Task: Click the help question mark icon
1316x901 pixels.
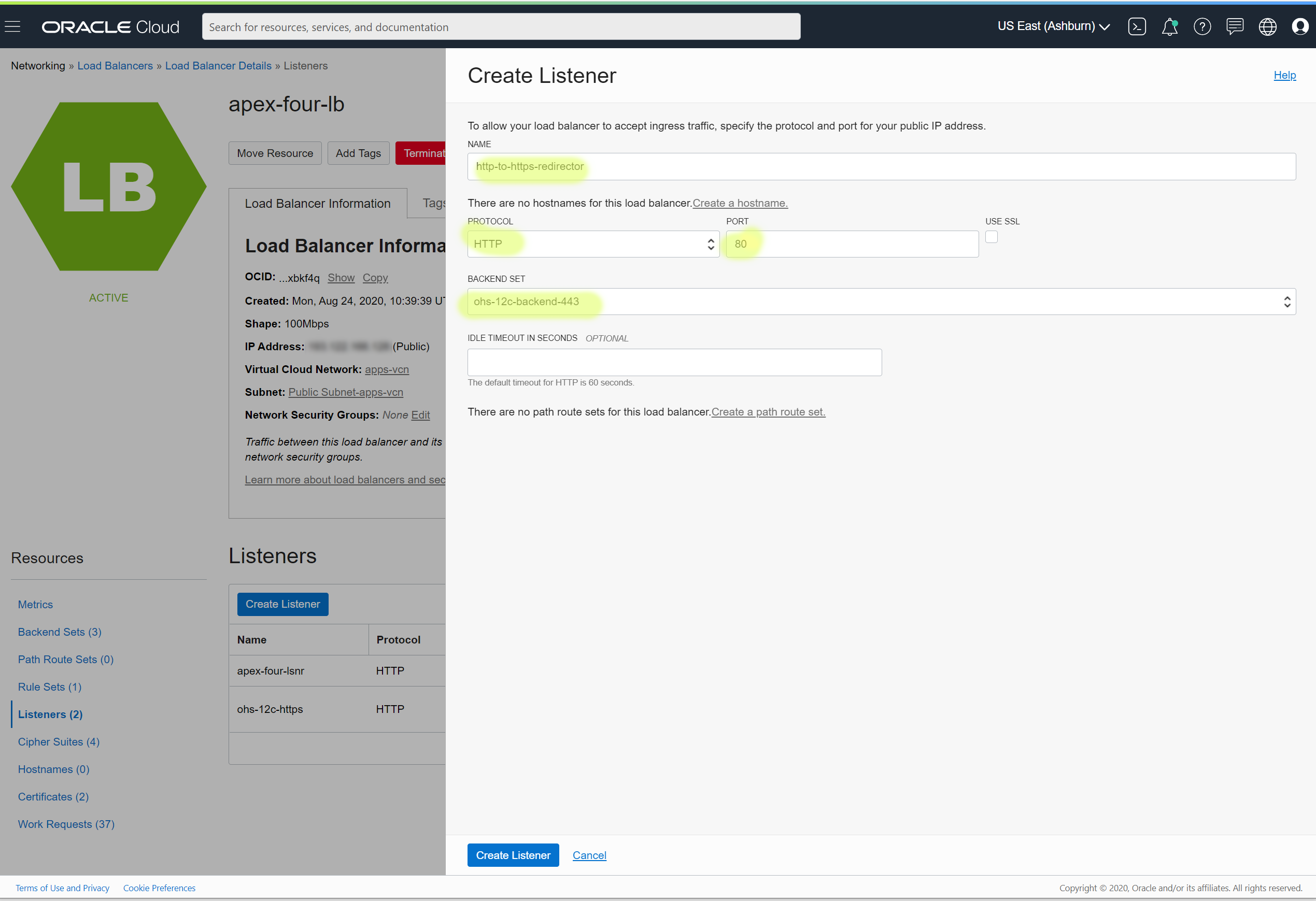Action: click(1201, 26)
